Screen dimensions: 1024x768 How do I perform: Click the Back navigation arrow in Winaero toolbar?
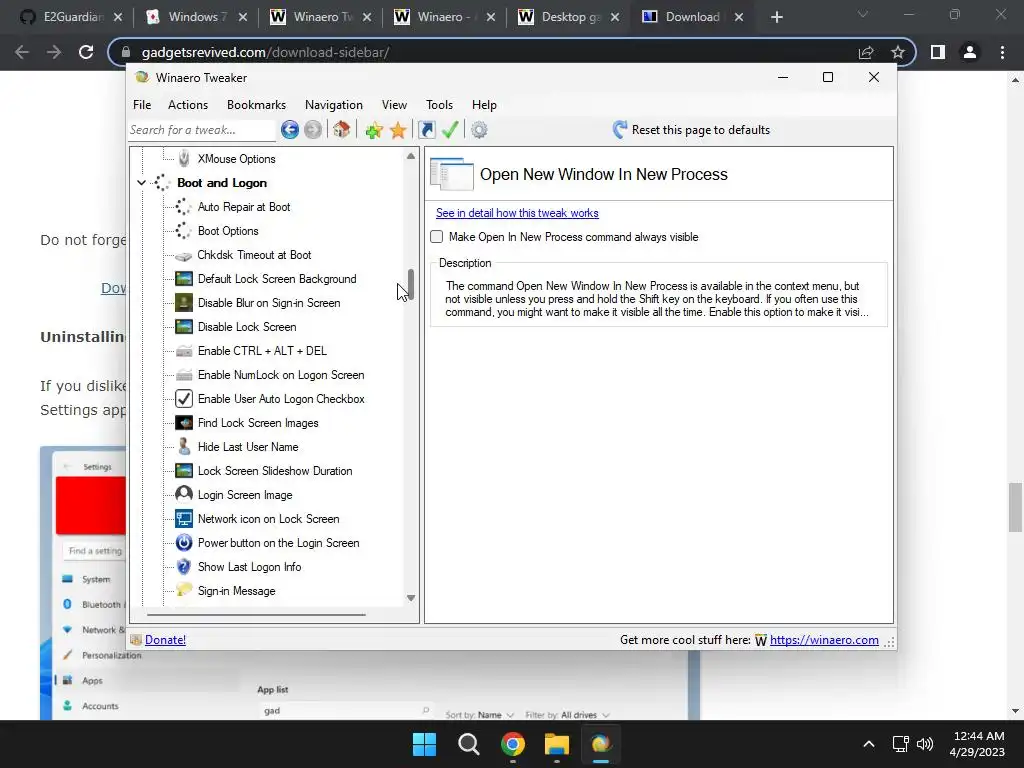pos(290,130)
